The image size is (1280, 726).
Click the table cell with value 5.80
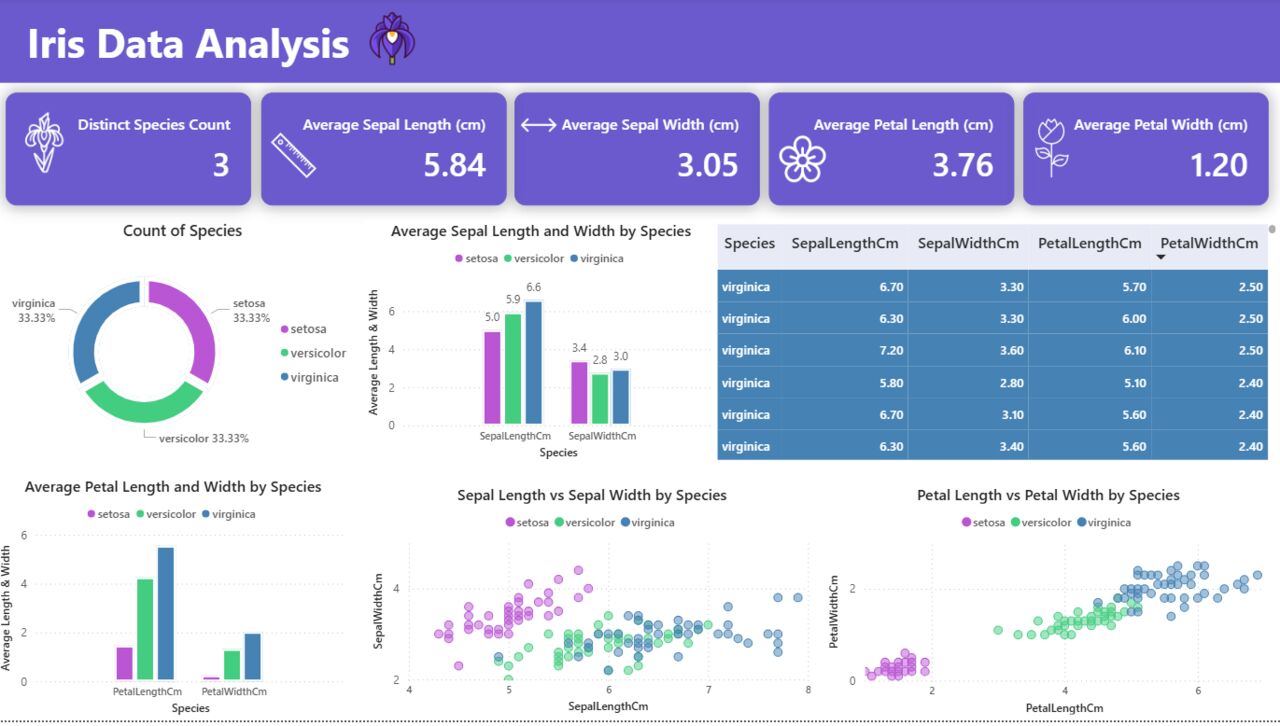point(847,382)
